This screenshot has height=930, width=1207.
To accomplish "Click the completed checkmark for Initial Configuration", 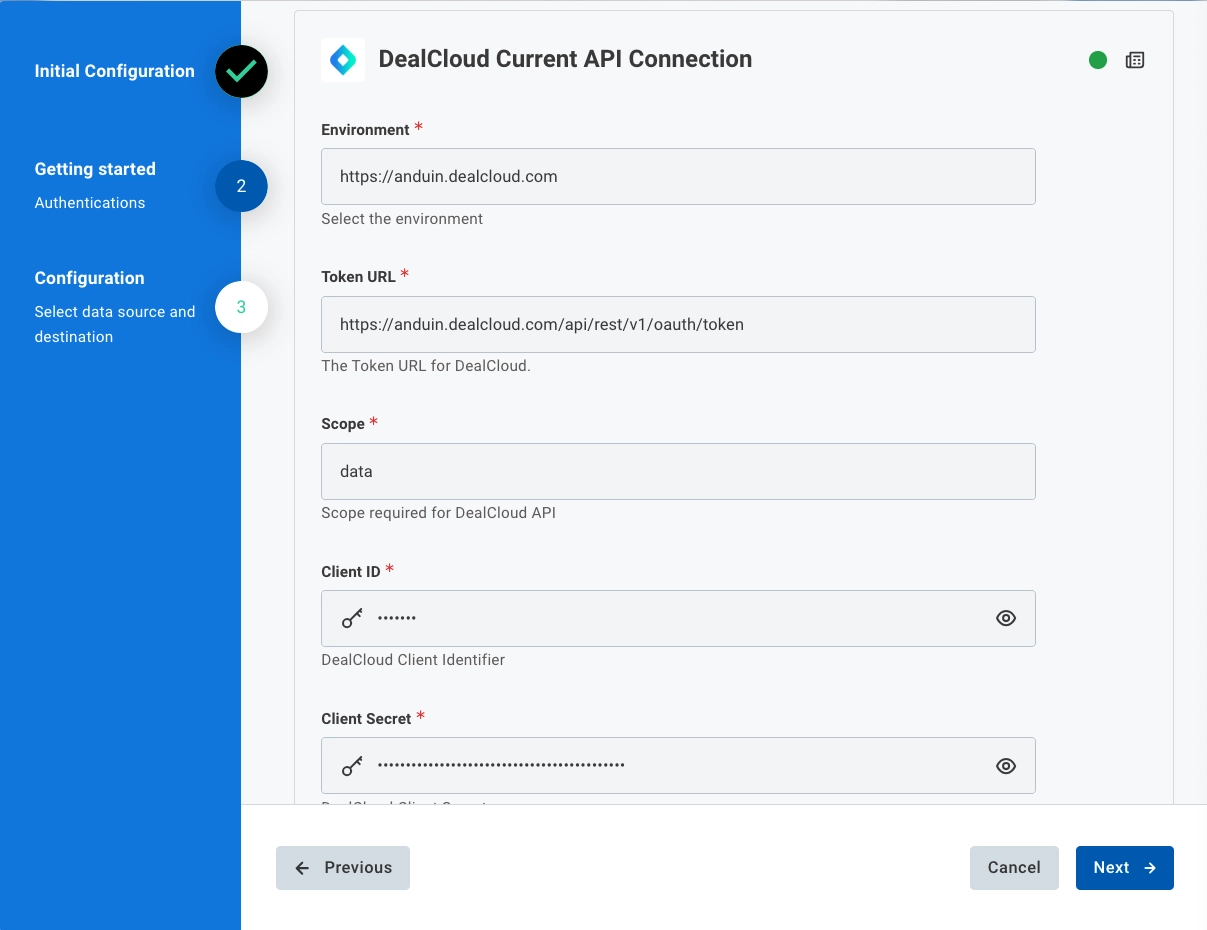I will pos(241,71).
